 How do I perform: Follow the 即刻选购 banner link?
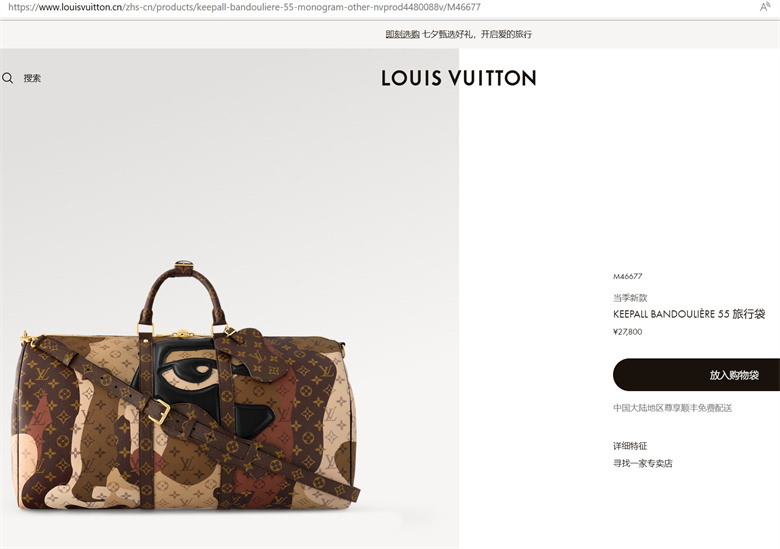(x=402, y=34)
